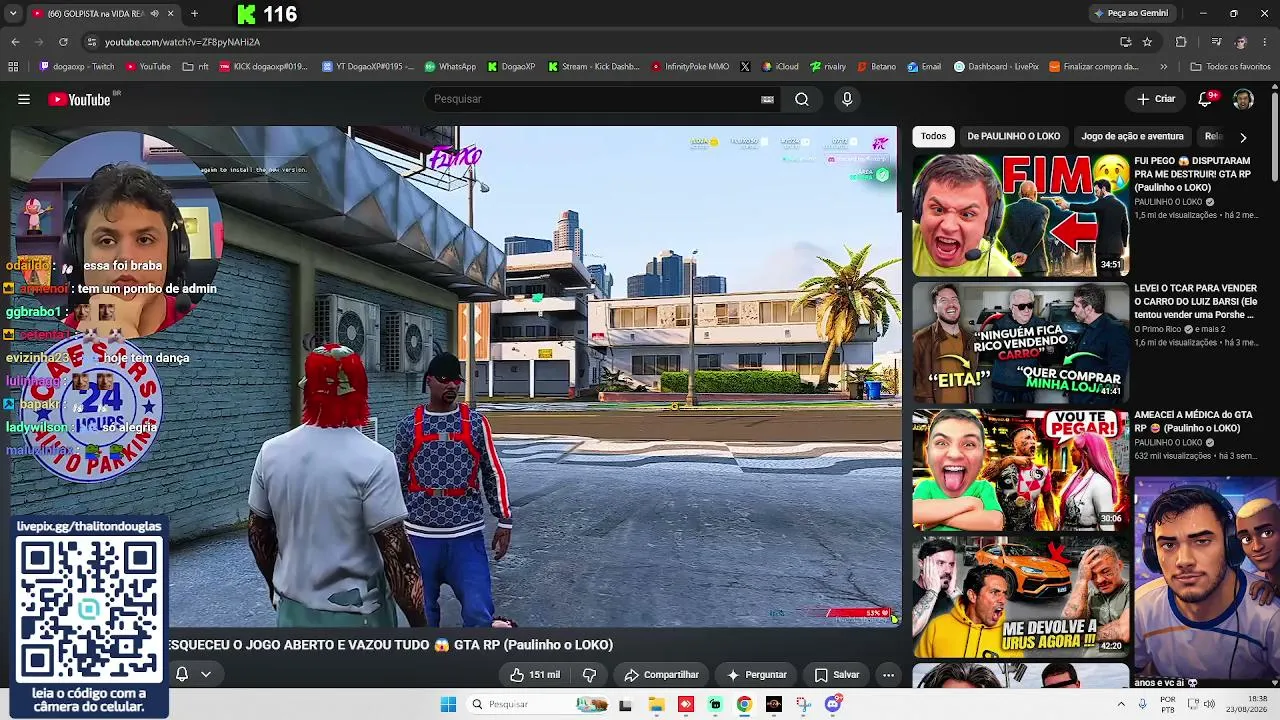Click the Chrome address bar URL

[x=182, y=42]
